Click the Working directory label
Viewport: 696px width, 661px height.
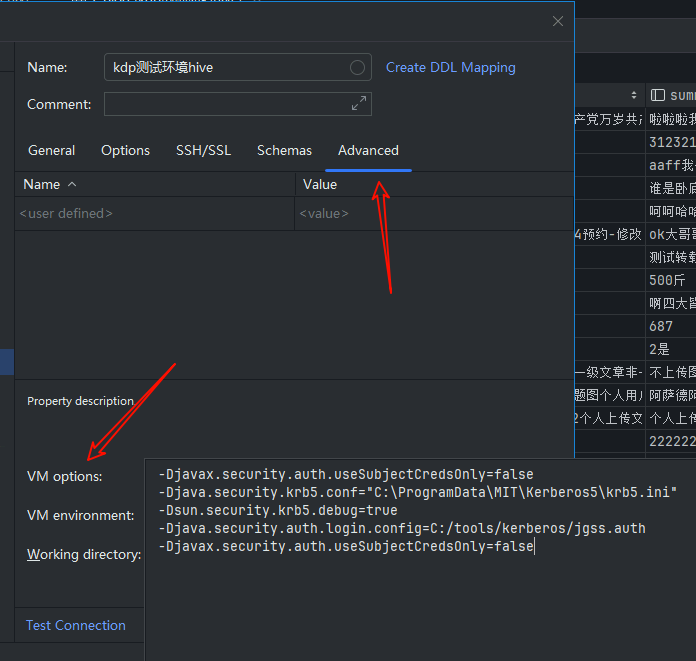[84, 554]
